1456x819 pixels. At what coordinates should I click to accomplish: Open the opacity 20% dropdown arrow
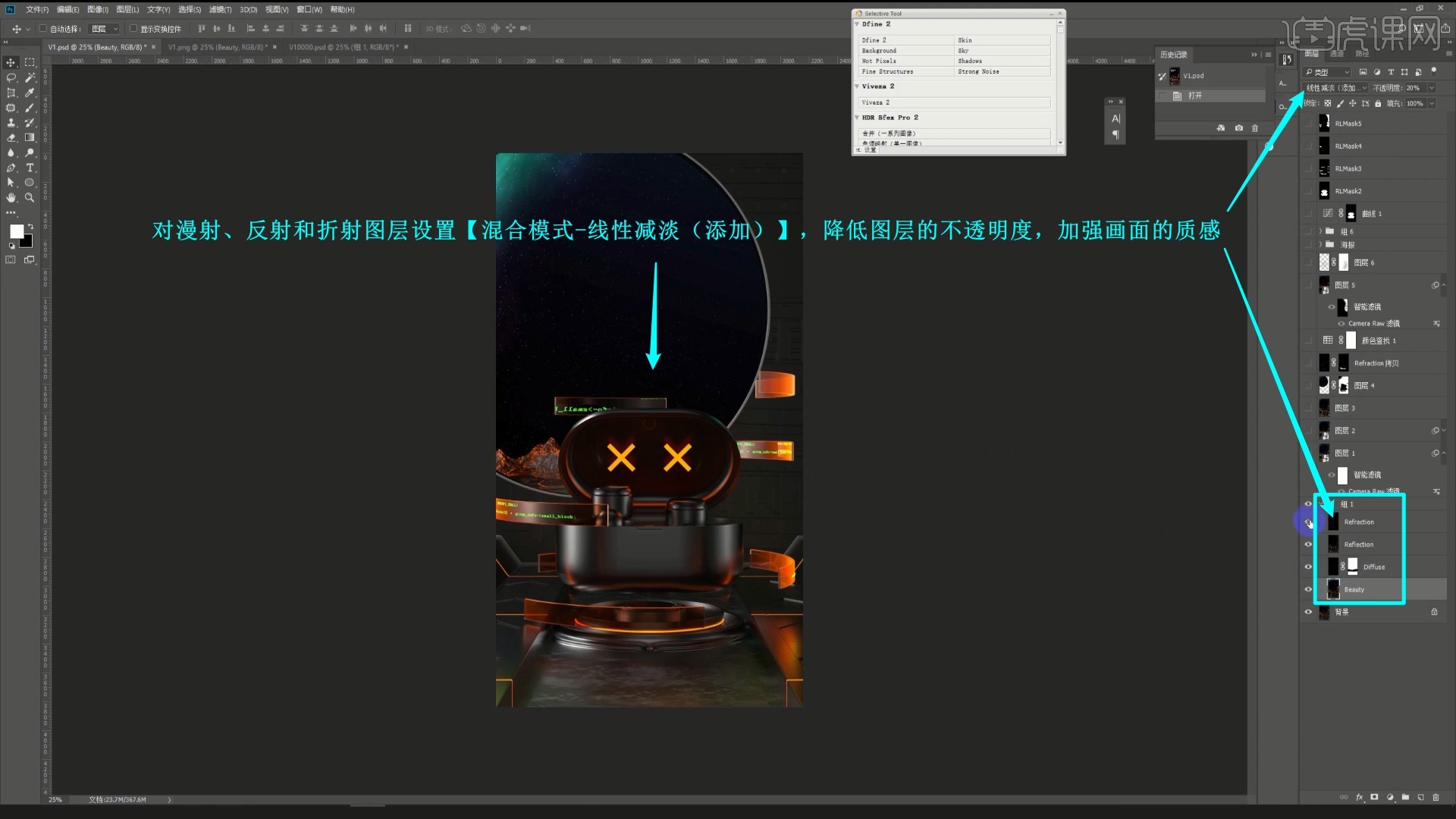click(x=1432, y=88)
